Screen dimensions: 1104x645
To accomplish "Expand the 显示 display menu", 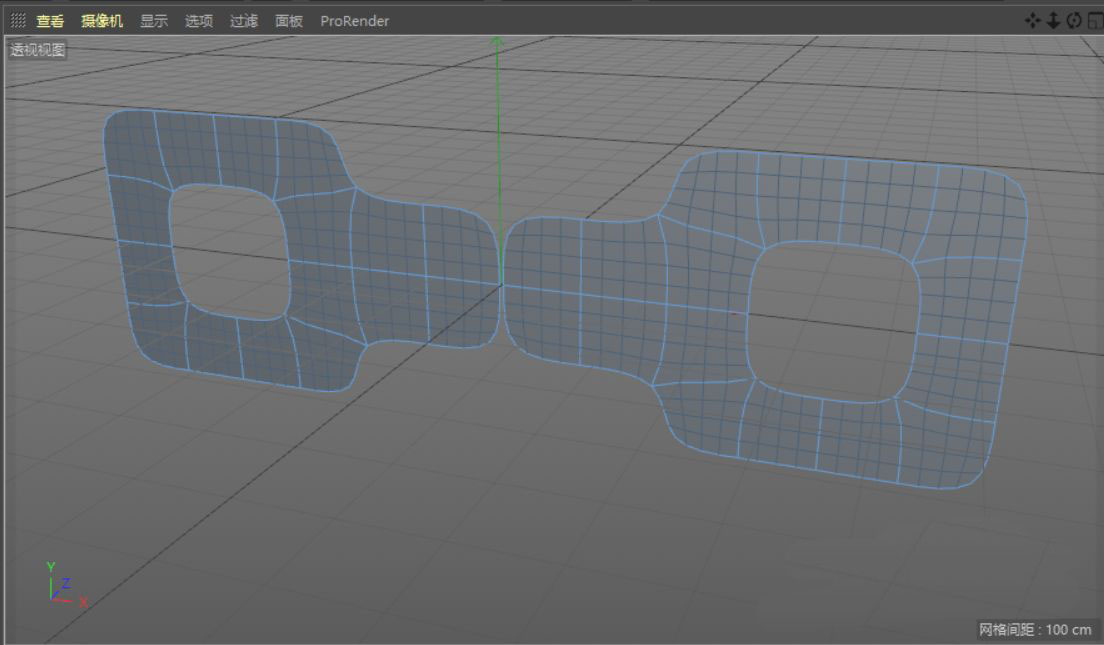I will (x=154, y=21).
